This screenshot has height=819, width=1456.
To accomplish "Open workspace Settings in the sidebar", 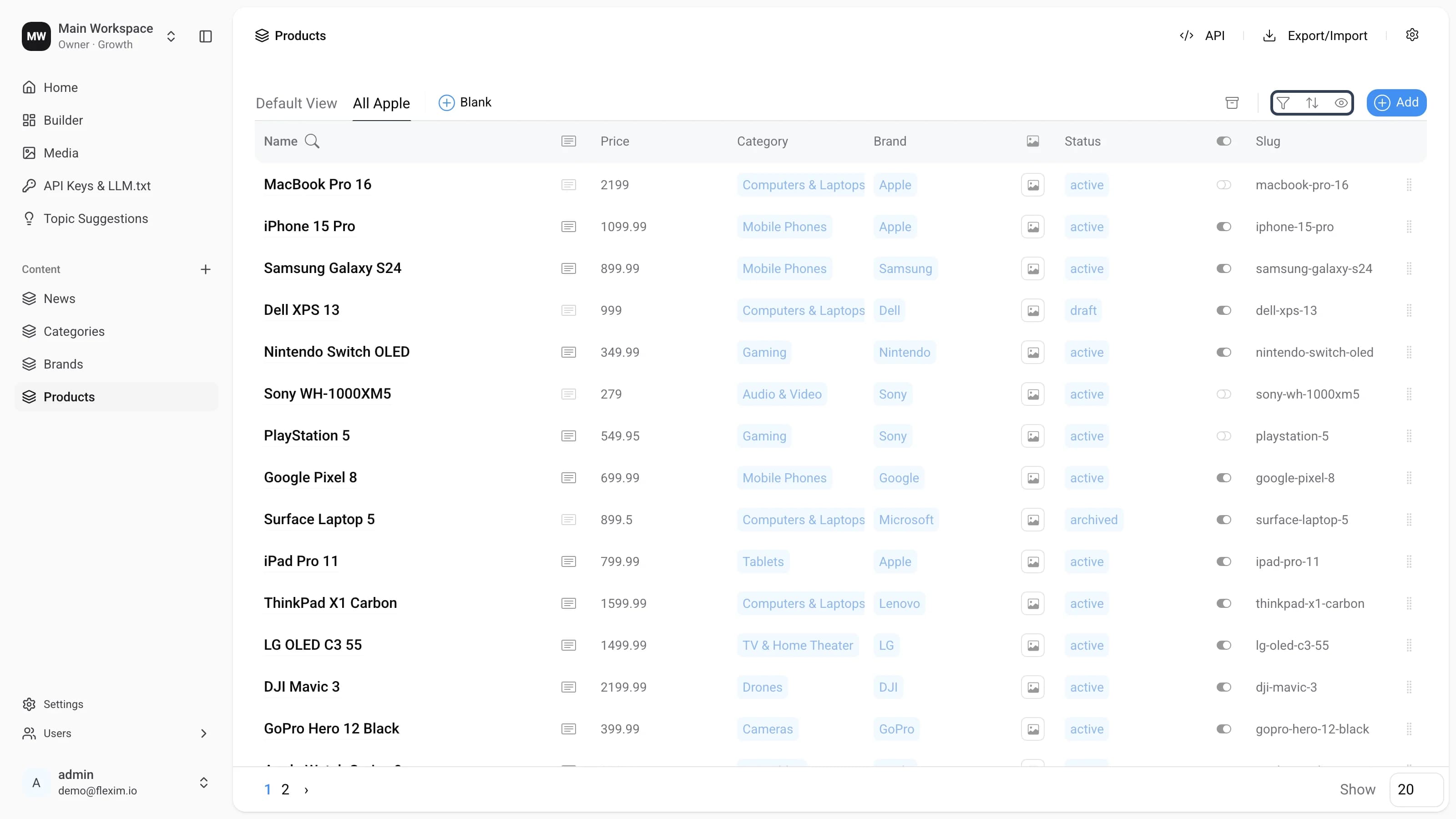I will click(x=116, y=704).
